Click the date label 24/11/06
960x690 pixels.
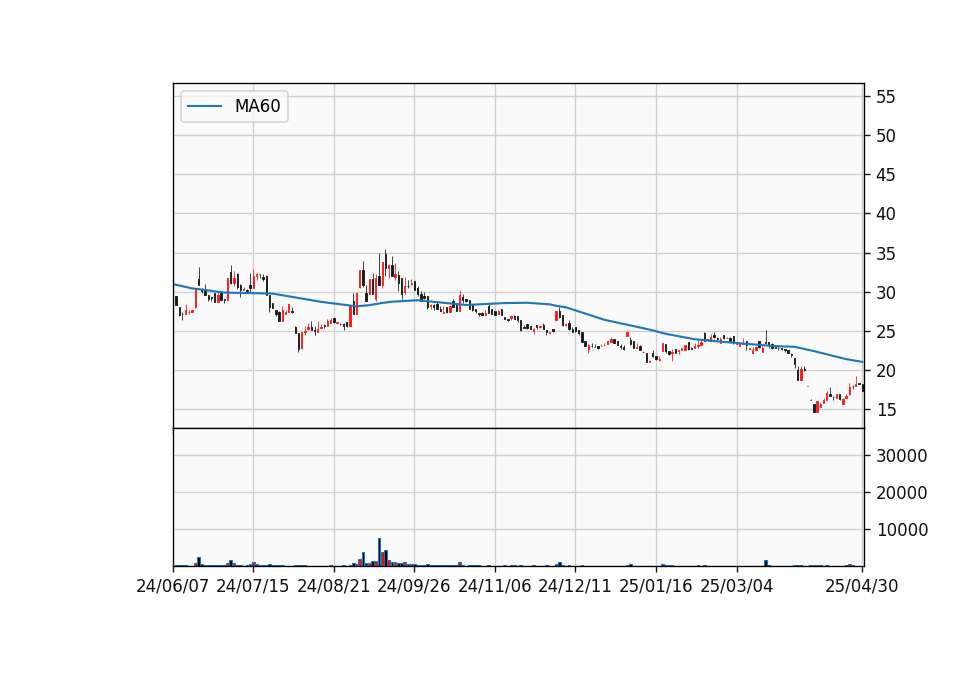coord(495,587)
